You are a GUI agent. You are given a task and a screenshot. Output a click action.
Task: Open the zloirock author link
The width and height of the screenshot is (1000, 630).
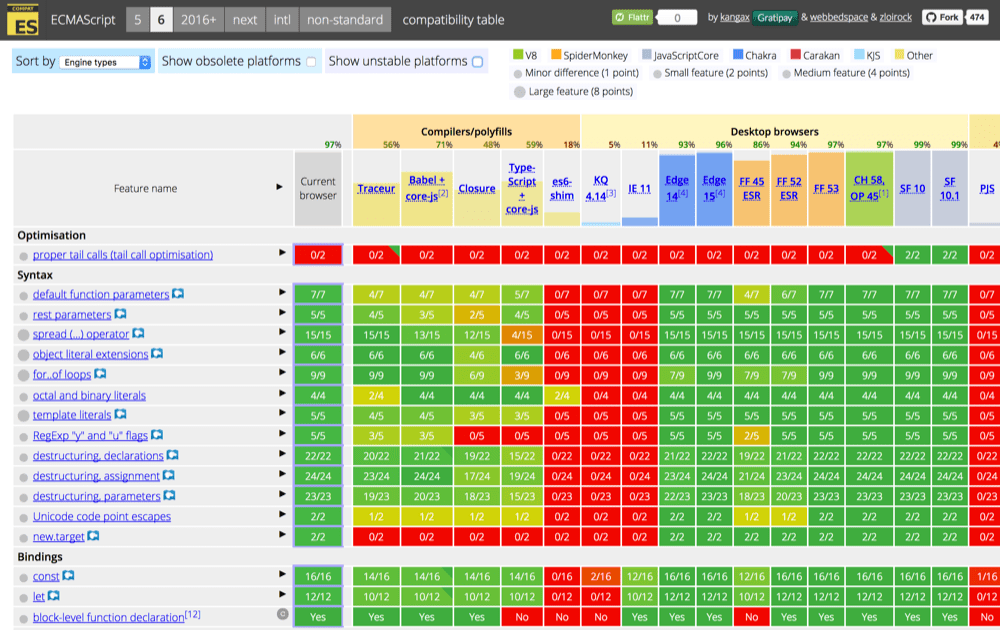(895, 17)
